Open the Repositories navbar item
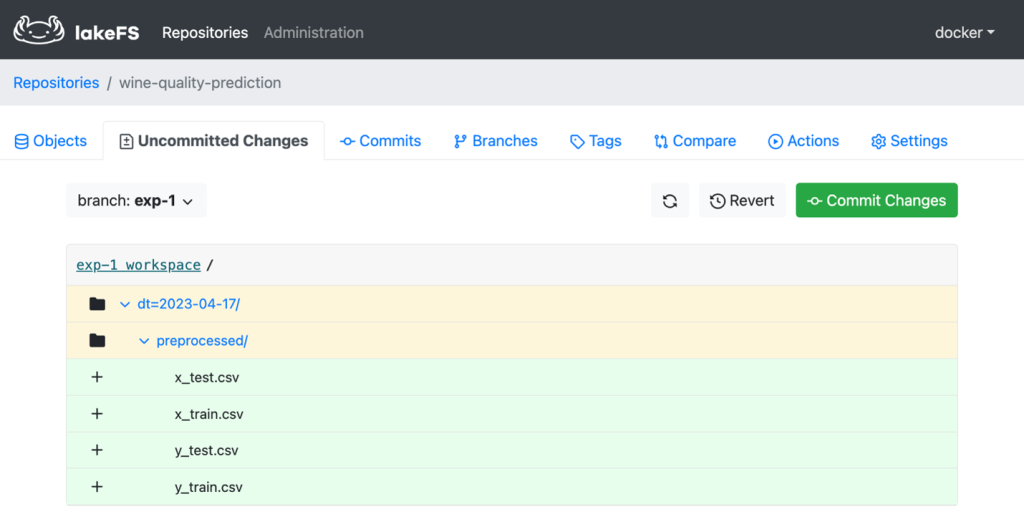 click(x=205, y=33)
